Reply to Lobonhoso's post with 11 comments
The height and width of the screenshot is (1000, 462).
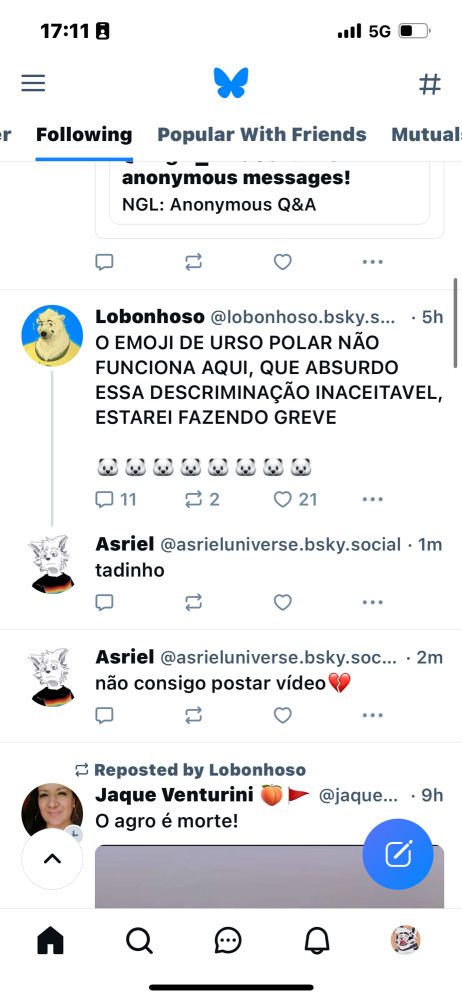pyautogui.click(x=116, y=499)
